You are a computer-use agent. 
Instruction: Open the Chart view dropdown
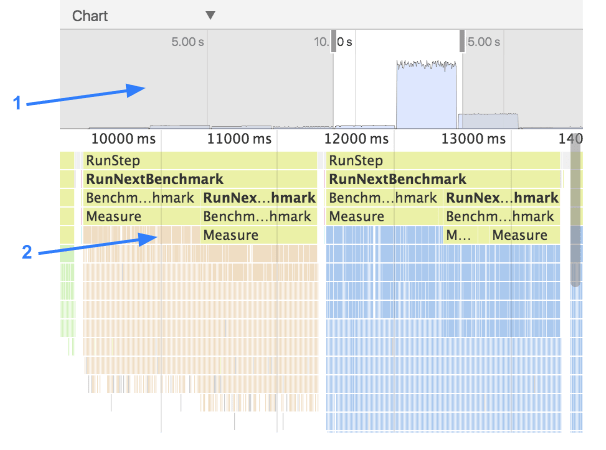pos(209,16)
